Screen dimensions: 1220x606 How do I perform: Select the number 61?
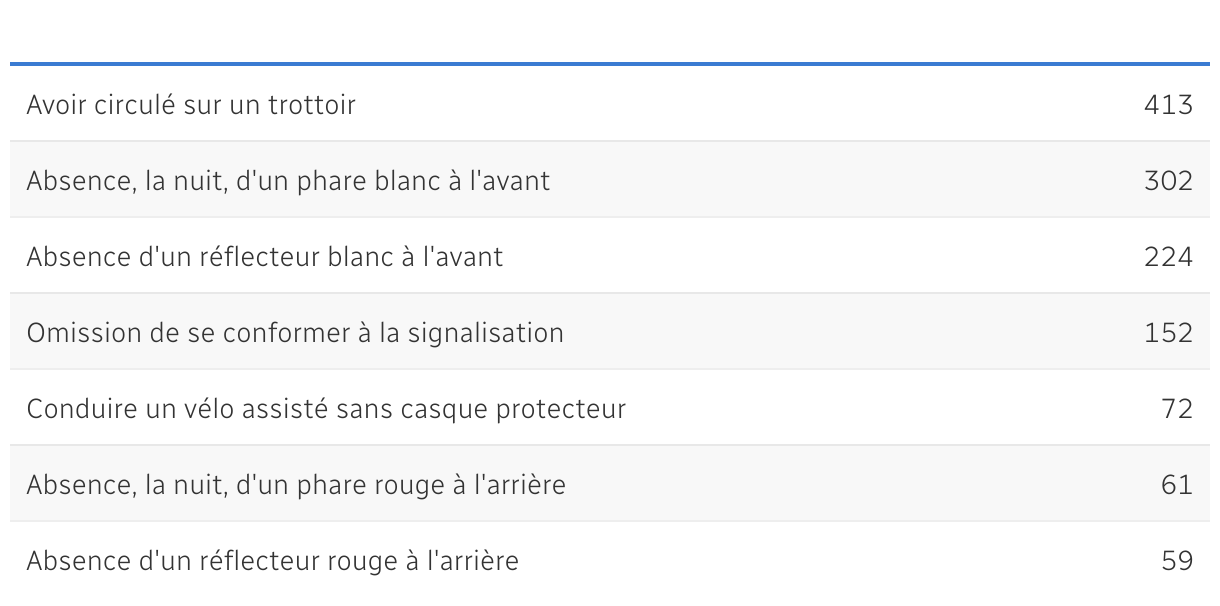pyautogui.click(x=1177, y=485)
